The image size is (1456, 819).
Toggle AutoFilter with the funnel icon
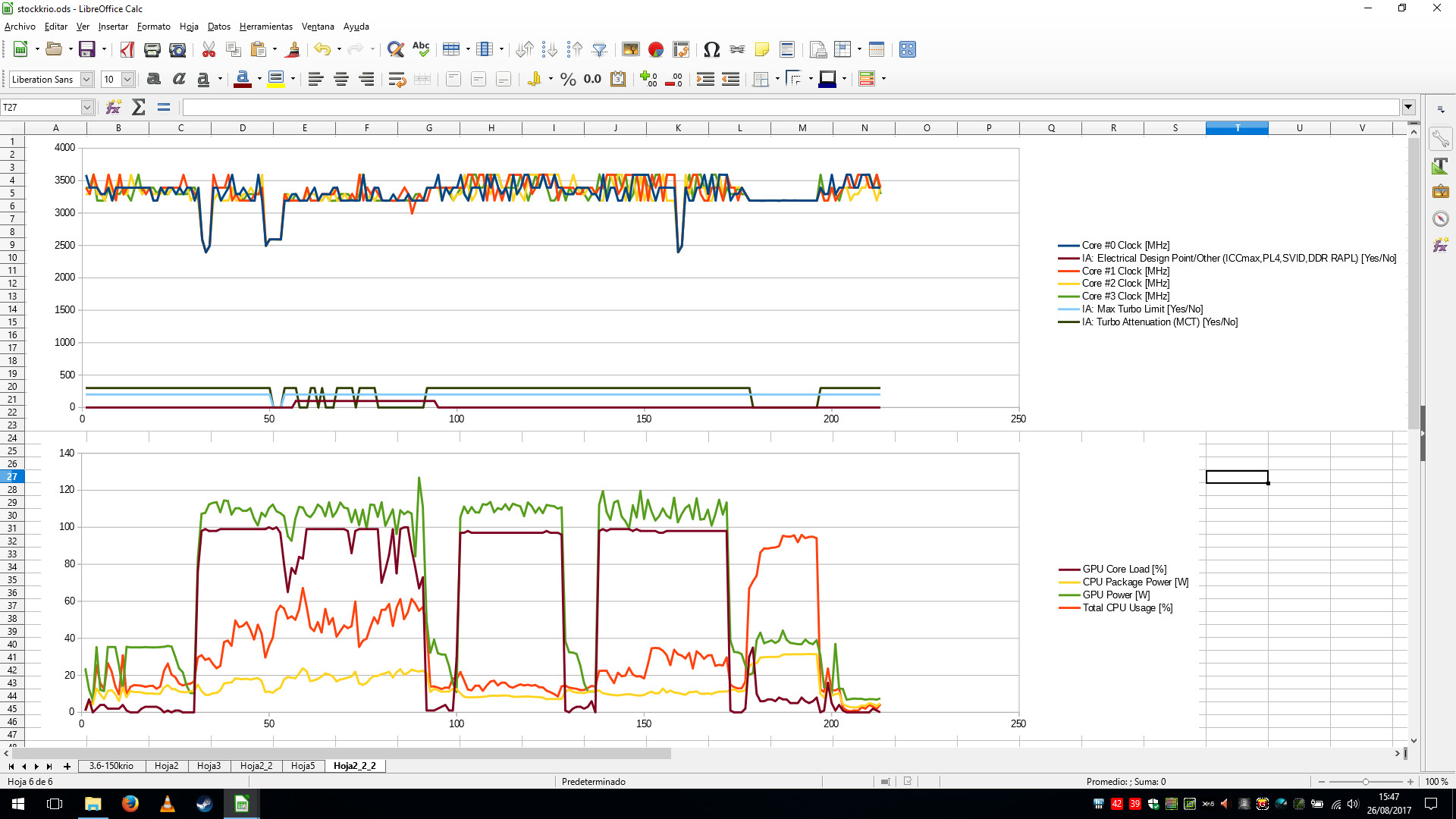600,49
